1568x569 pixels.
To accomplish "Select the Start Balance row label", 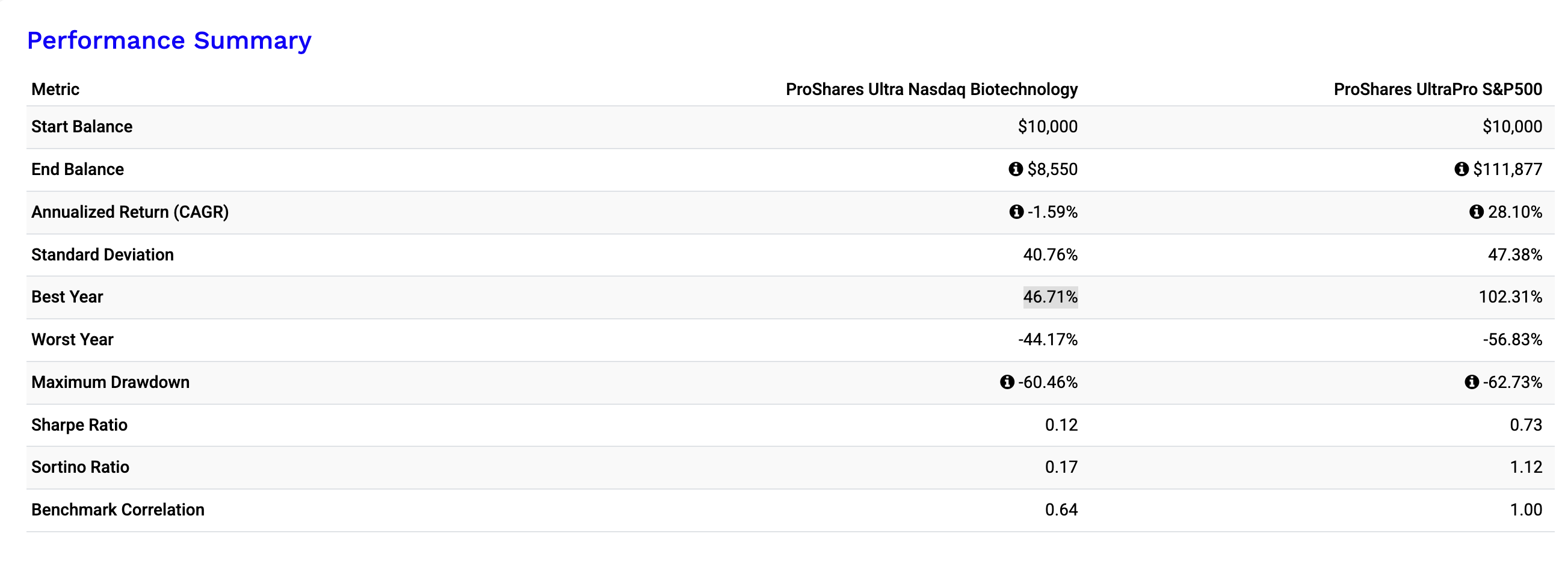I will [x=82, y=126].
